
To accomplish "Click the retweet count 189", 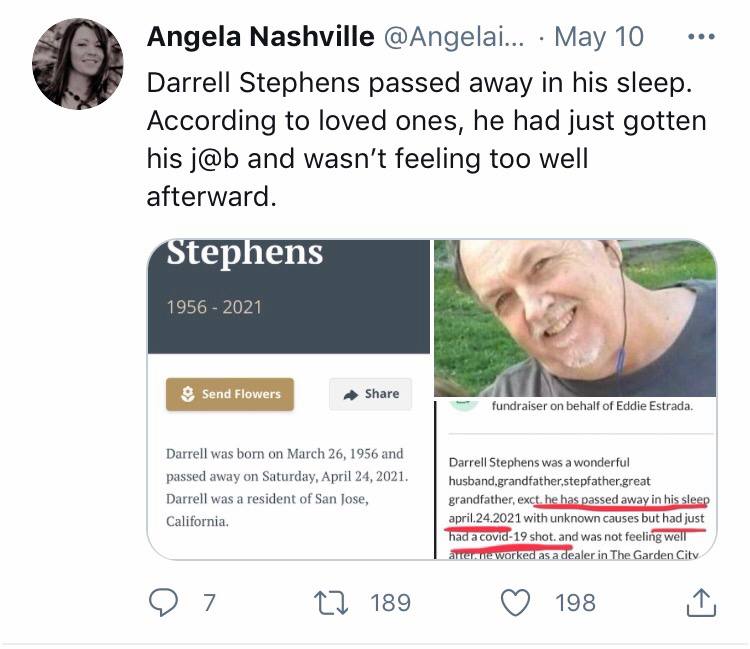I will [x=391, y=603].
